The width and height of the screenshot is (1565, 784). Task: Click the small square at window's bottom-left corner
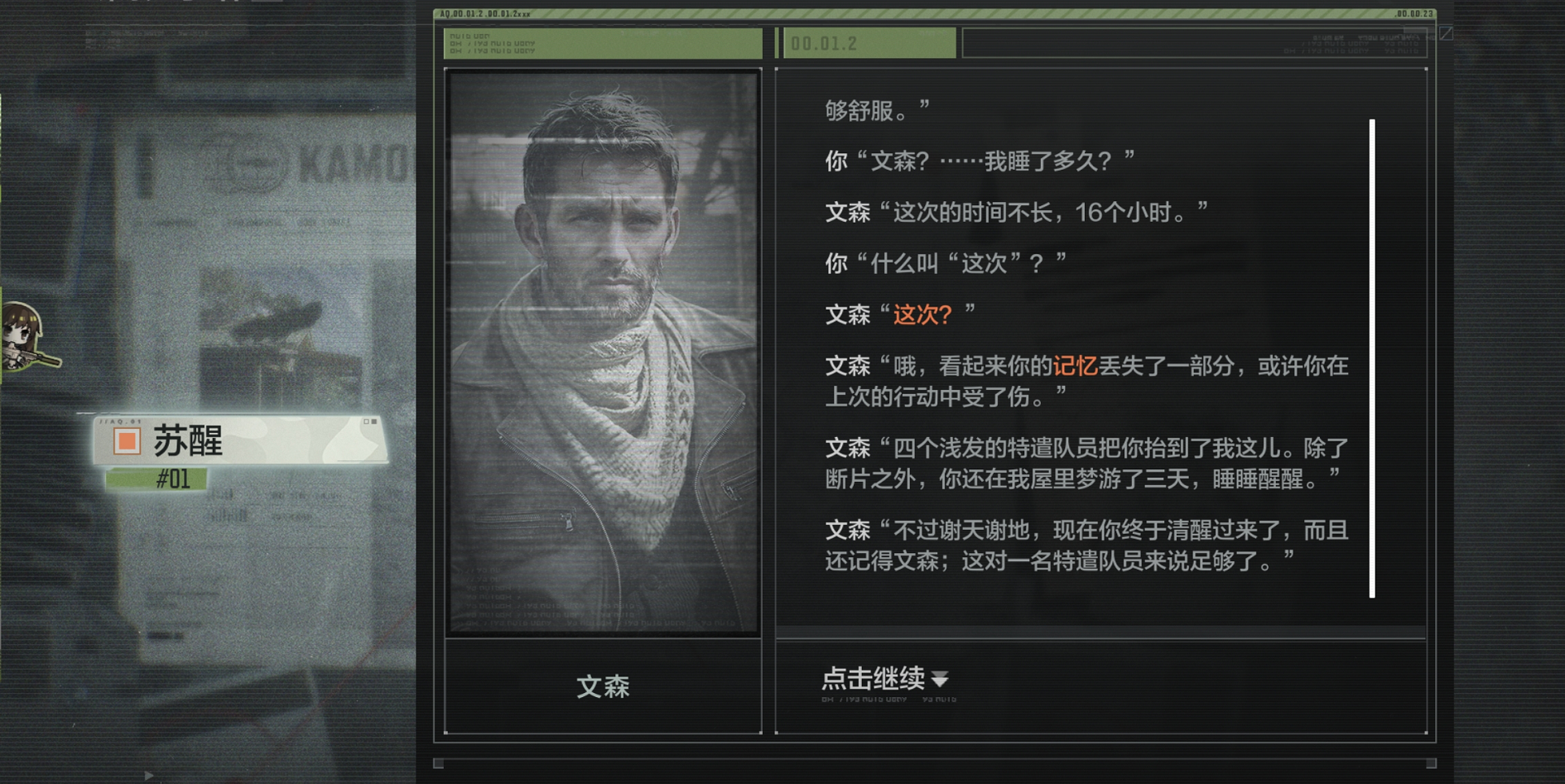click(x=439, y=763)
